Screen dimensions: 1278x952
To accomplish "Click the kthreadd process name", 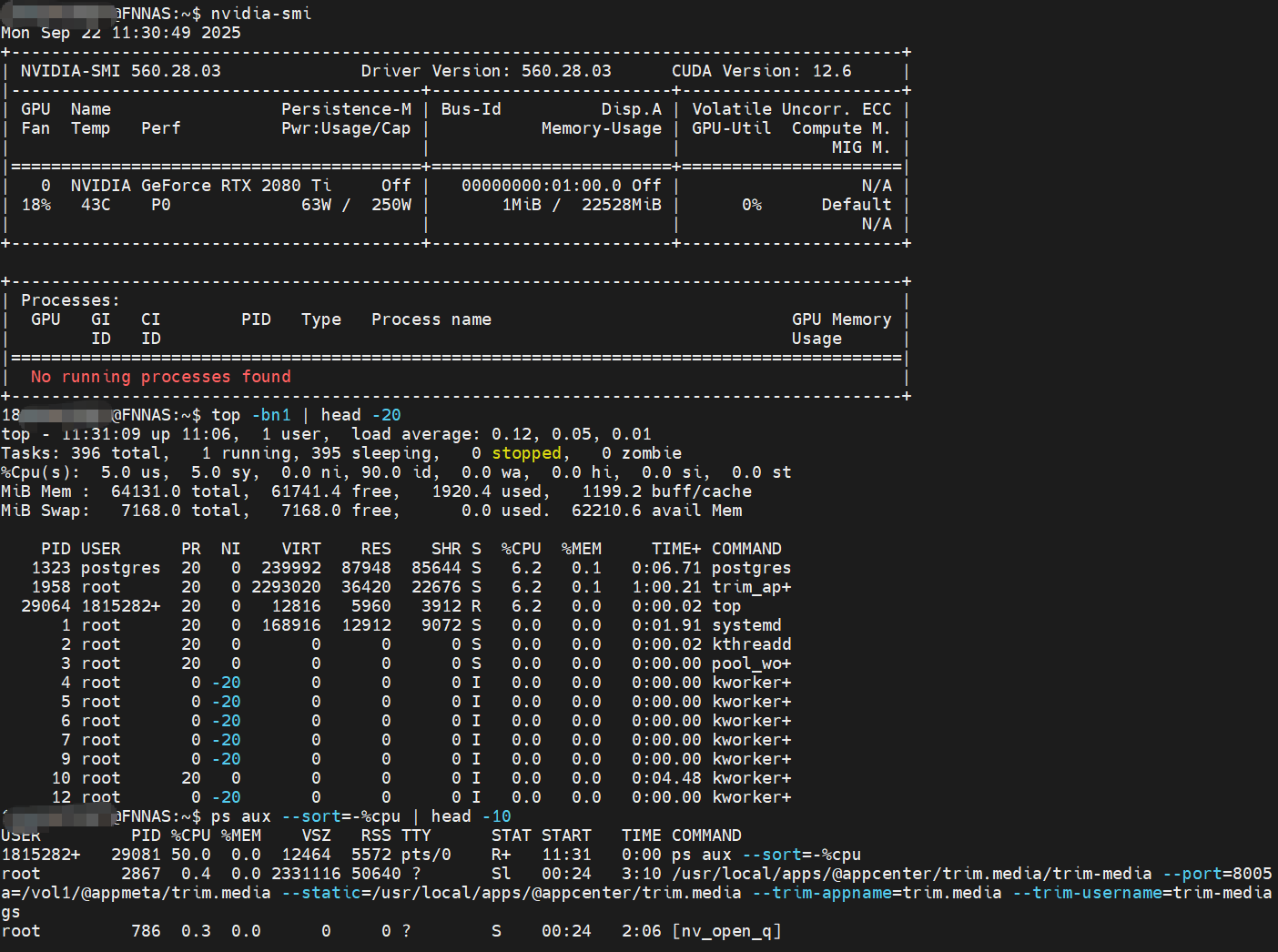I will click(751, 644).
